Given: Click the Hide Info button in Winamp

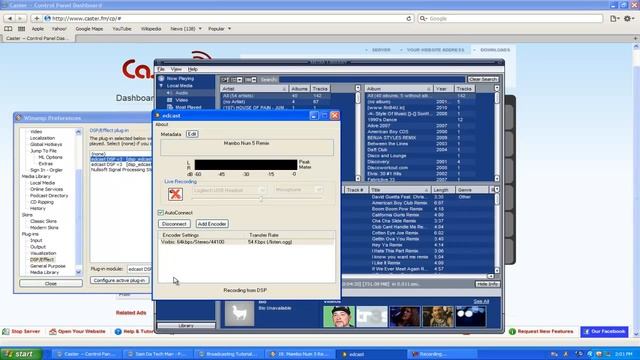Looking at the screenshot, I should [x=487, y=284].
